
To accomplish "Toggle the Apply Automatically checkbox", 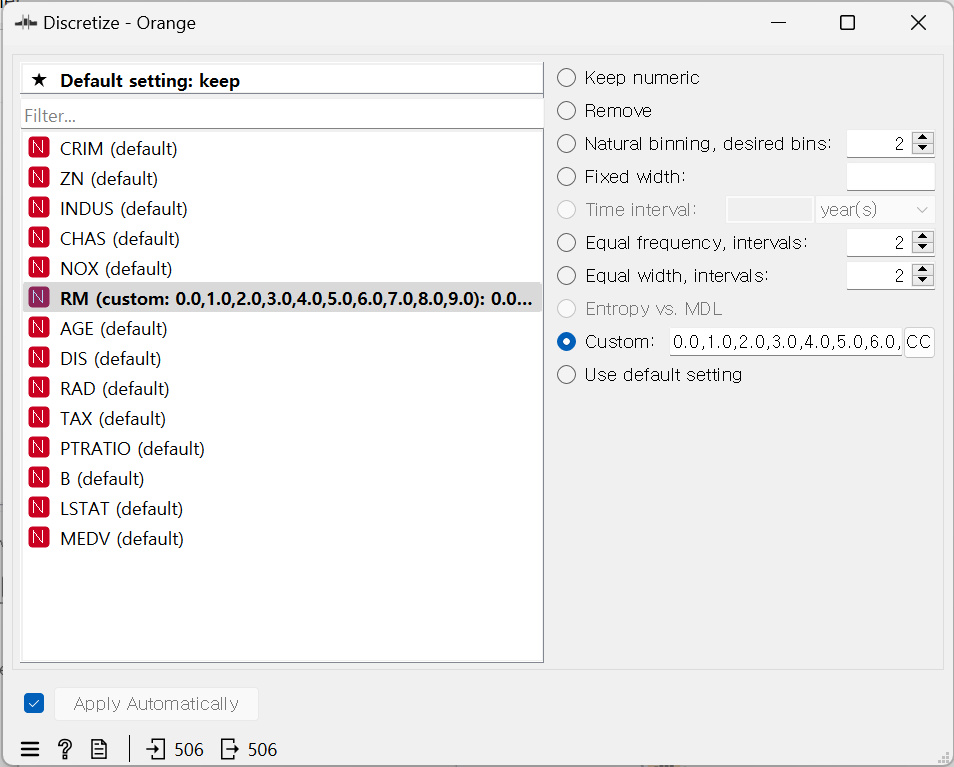I will [34, 703].
